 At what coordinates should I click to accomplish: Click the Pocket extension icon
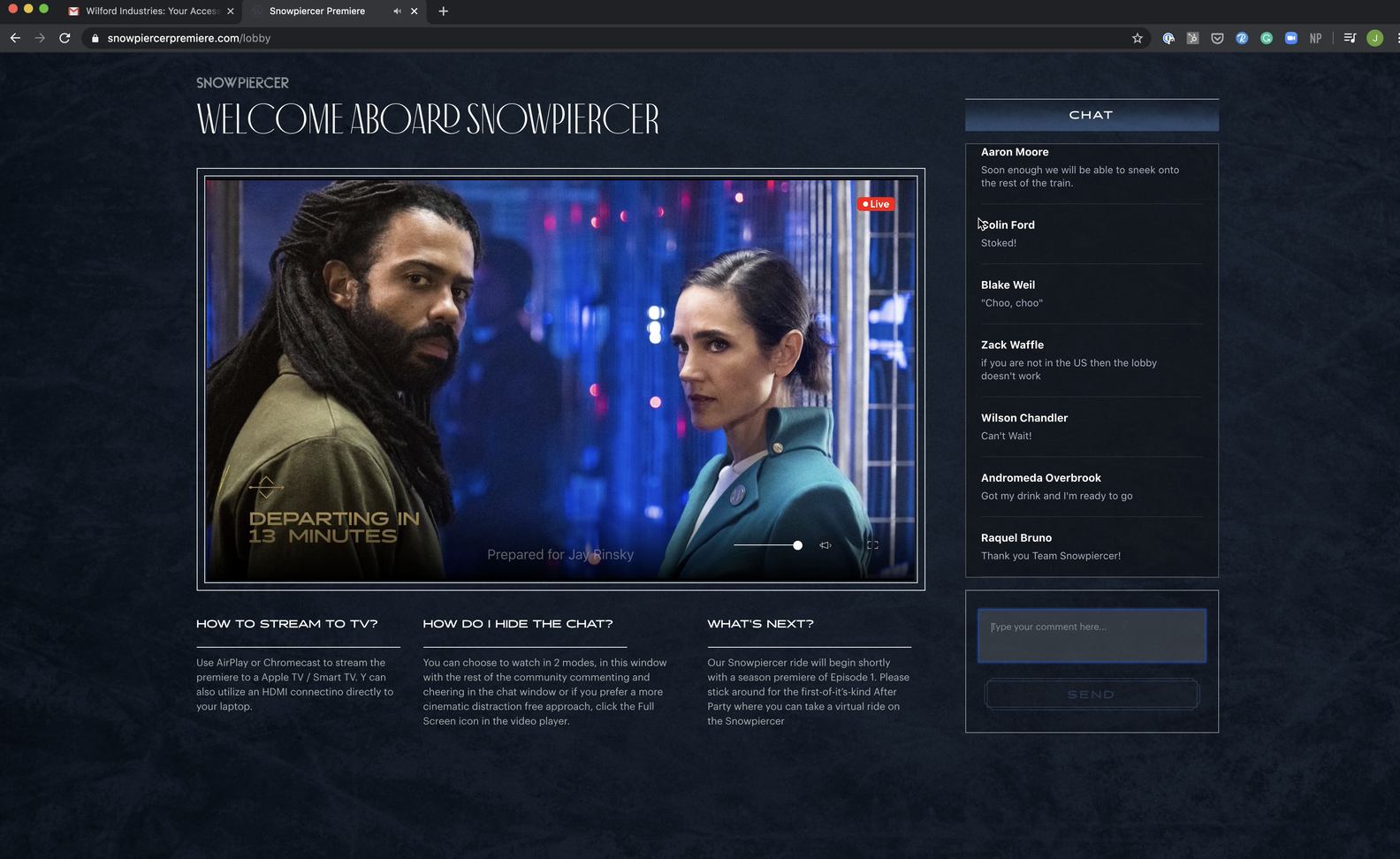tap(1217, 38)
